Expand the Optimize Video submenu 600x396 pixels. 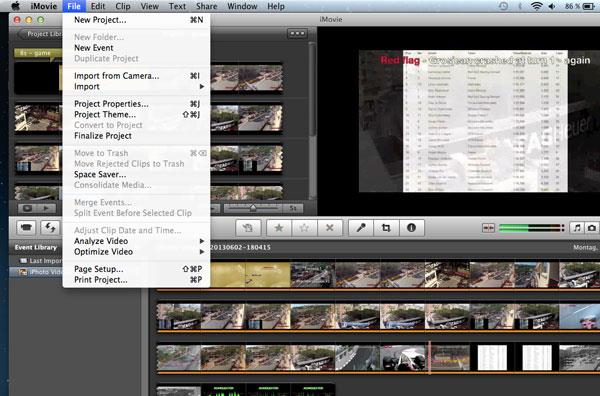tap(136, 252)
